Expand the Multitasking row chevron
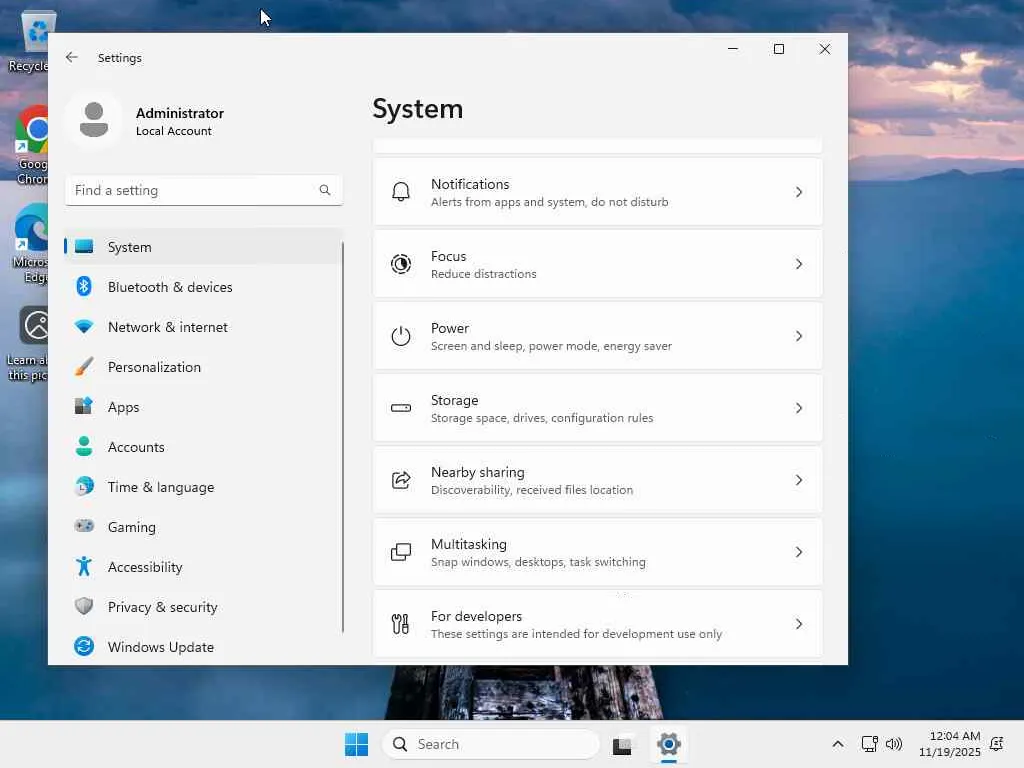 click(799, 552)
